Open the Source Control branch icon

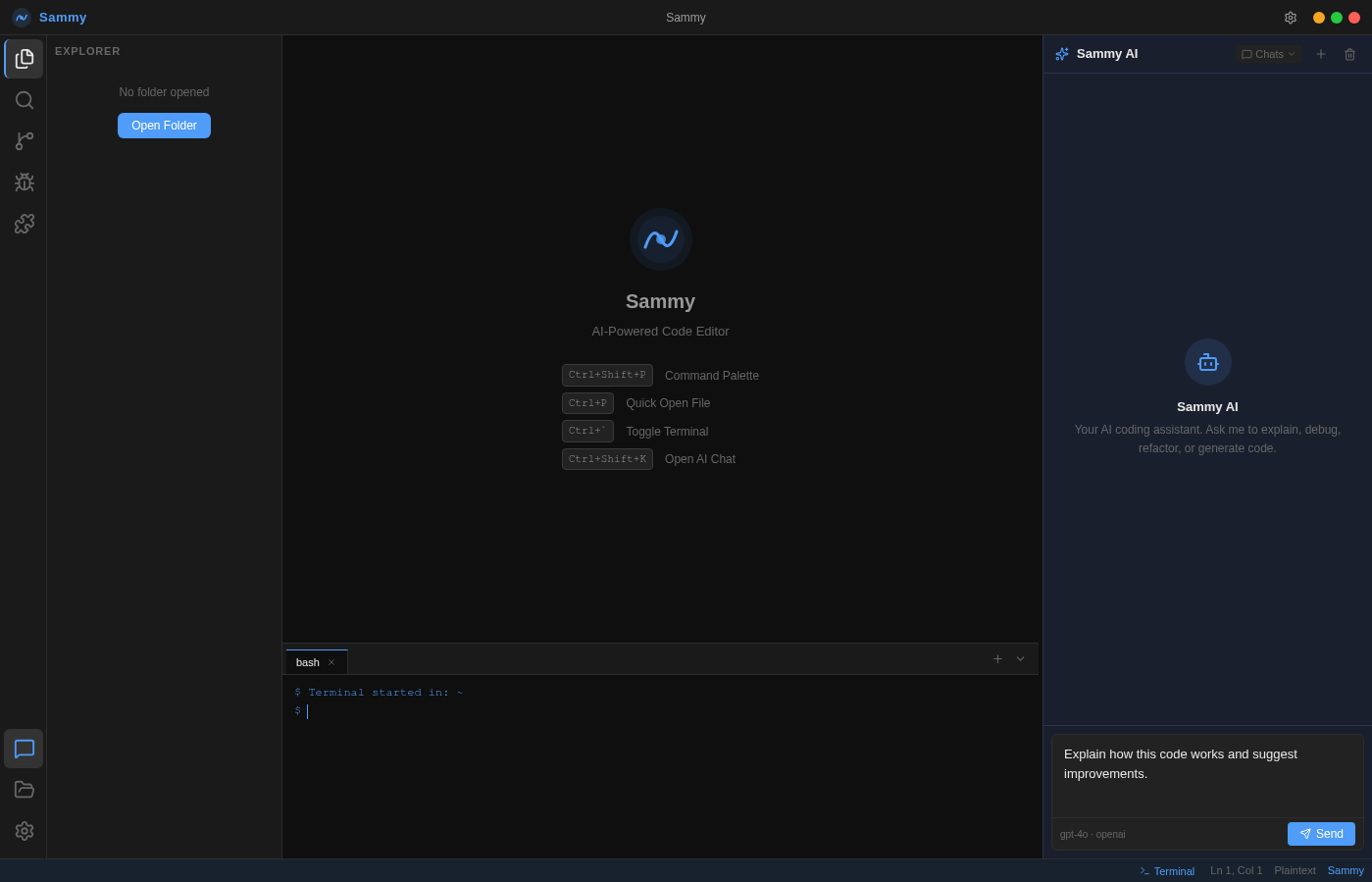(x=25, y=141)
